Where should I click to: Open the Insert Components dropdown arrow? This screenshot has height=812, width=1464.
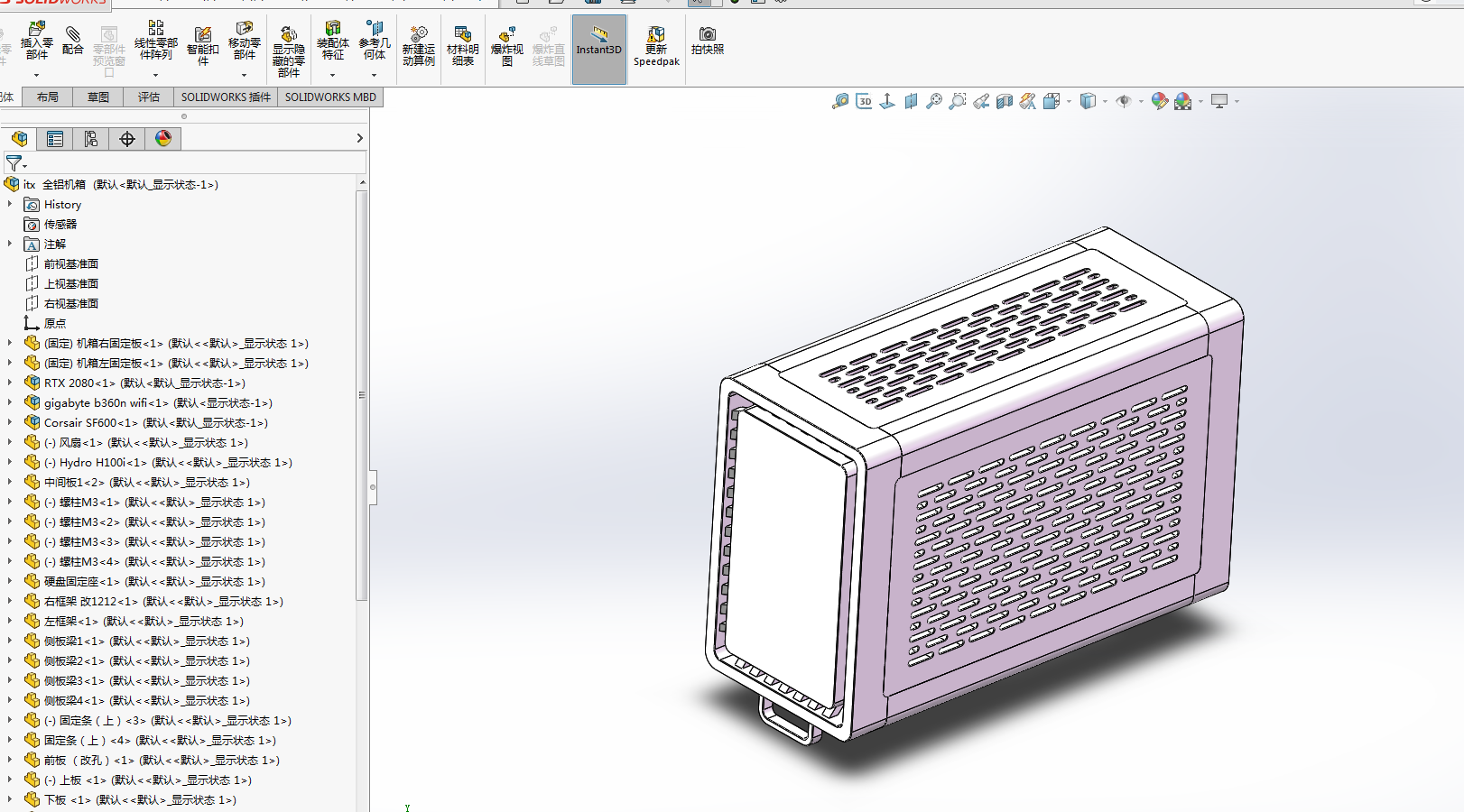click(36, 75)
